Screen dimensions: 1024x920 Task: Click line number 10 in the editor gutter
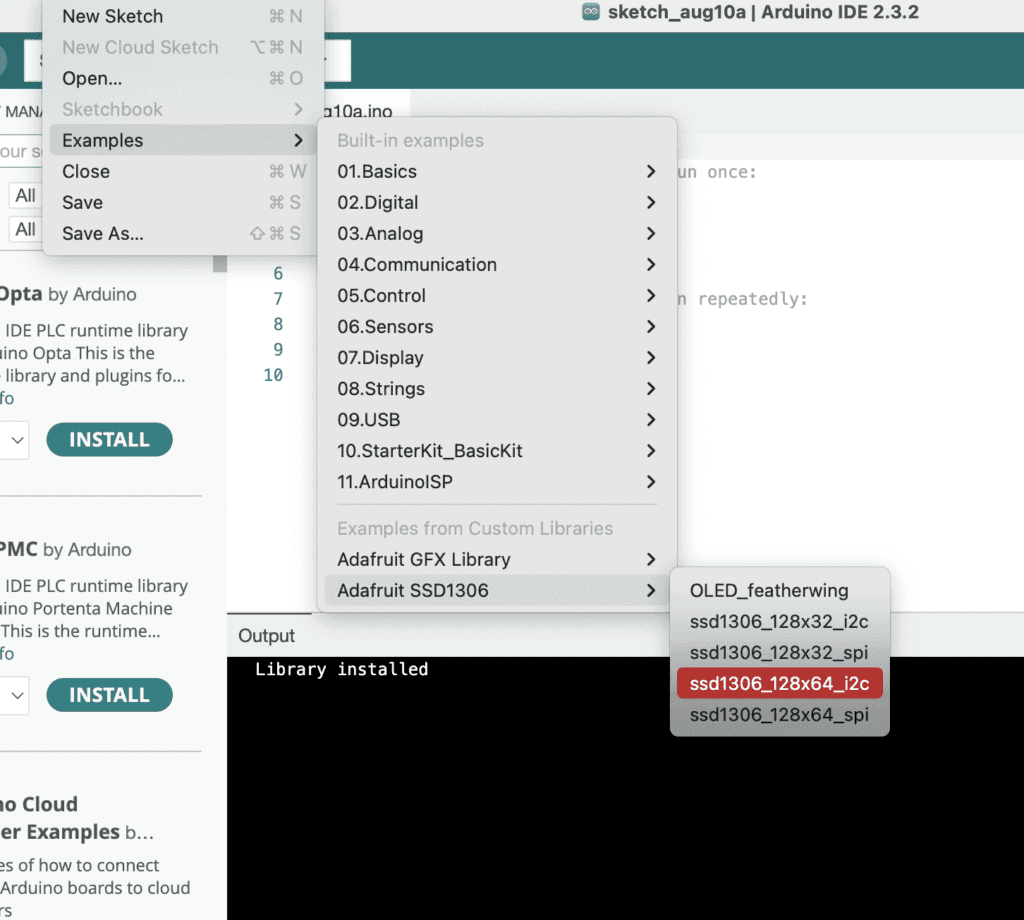pos(273,375)
